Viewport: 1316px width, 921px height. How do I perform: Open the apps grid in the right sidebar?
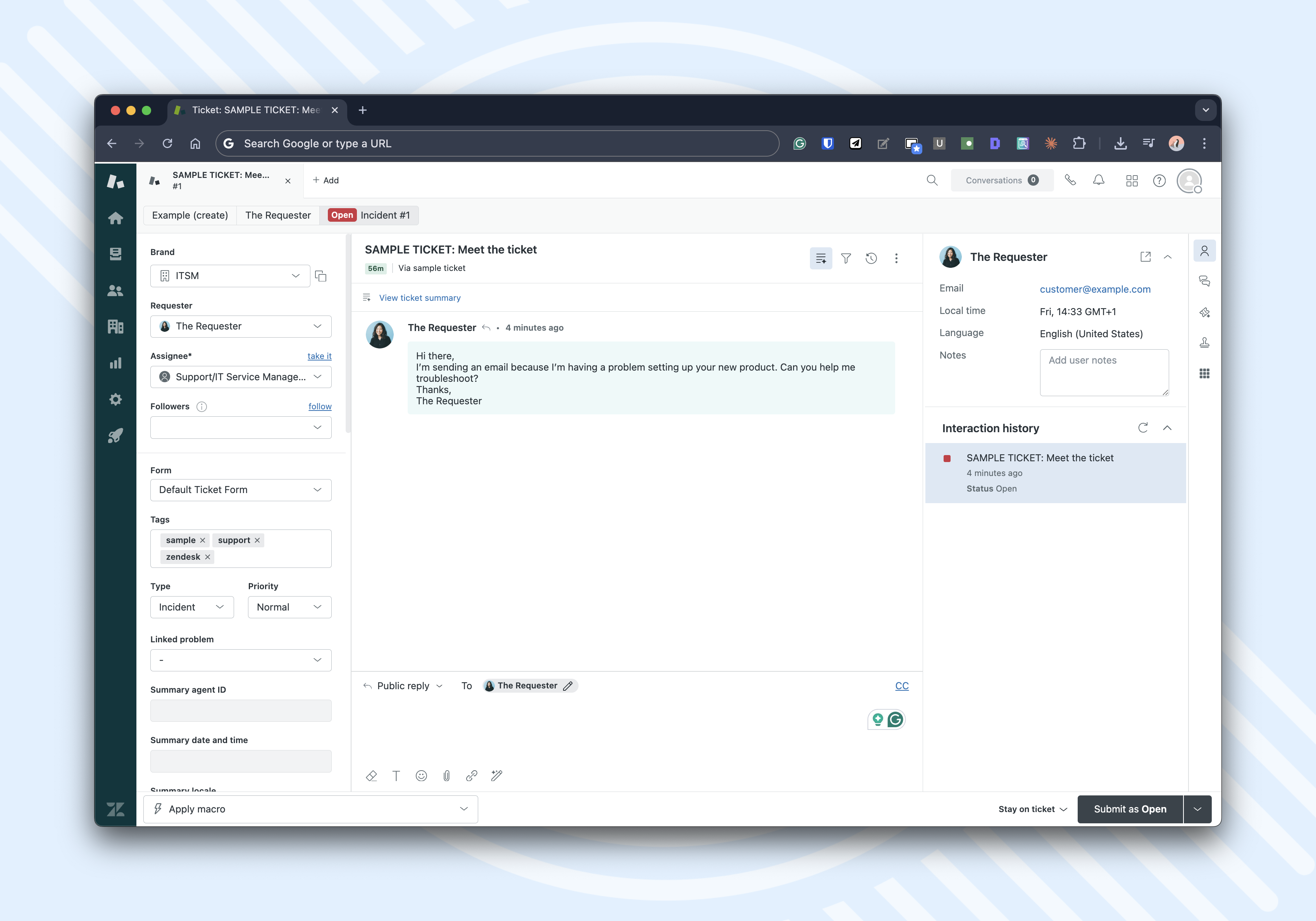pyautogui.click(x=1205, y=373)
